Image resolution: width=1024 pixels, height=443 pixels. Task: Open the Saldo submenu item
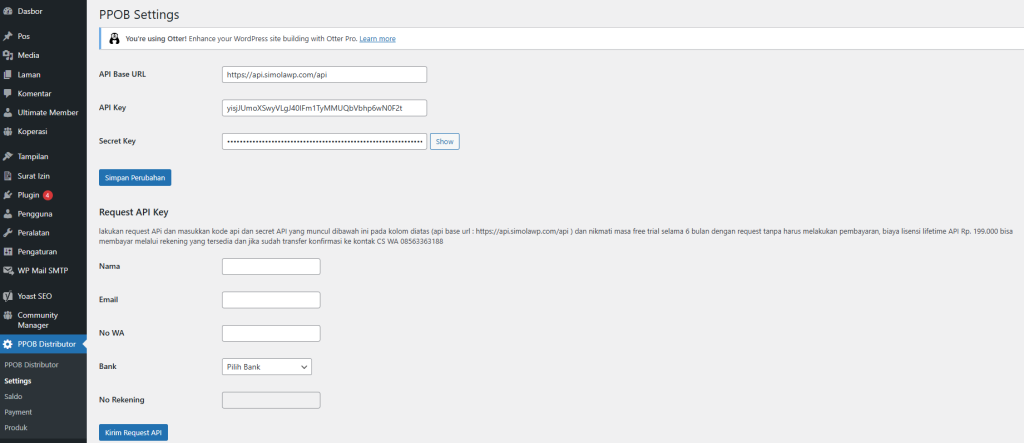(x=13, y=396)
